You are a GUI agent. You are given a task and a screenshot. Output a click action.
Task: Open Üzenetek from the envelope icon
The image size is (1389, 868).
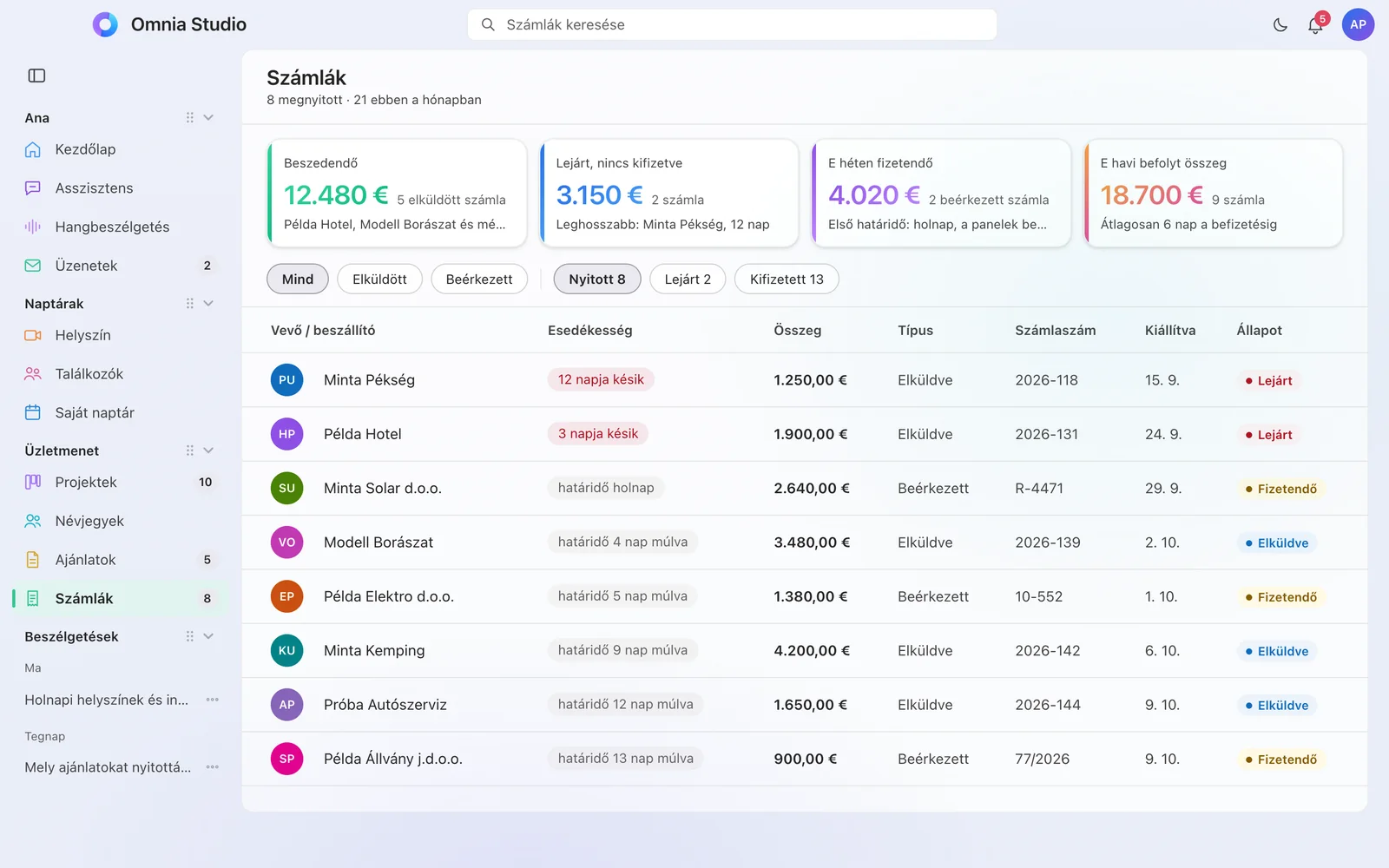pyautogui.click(x=33, y=266)
